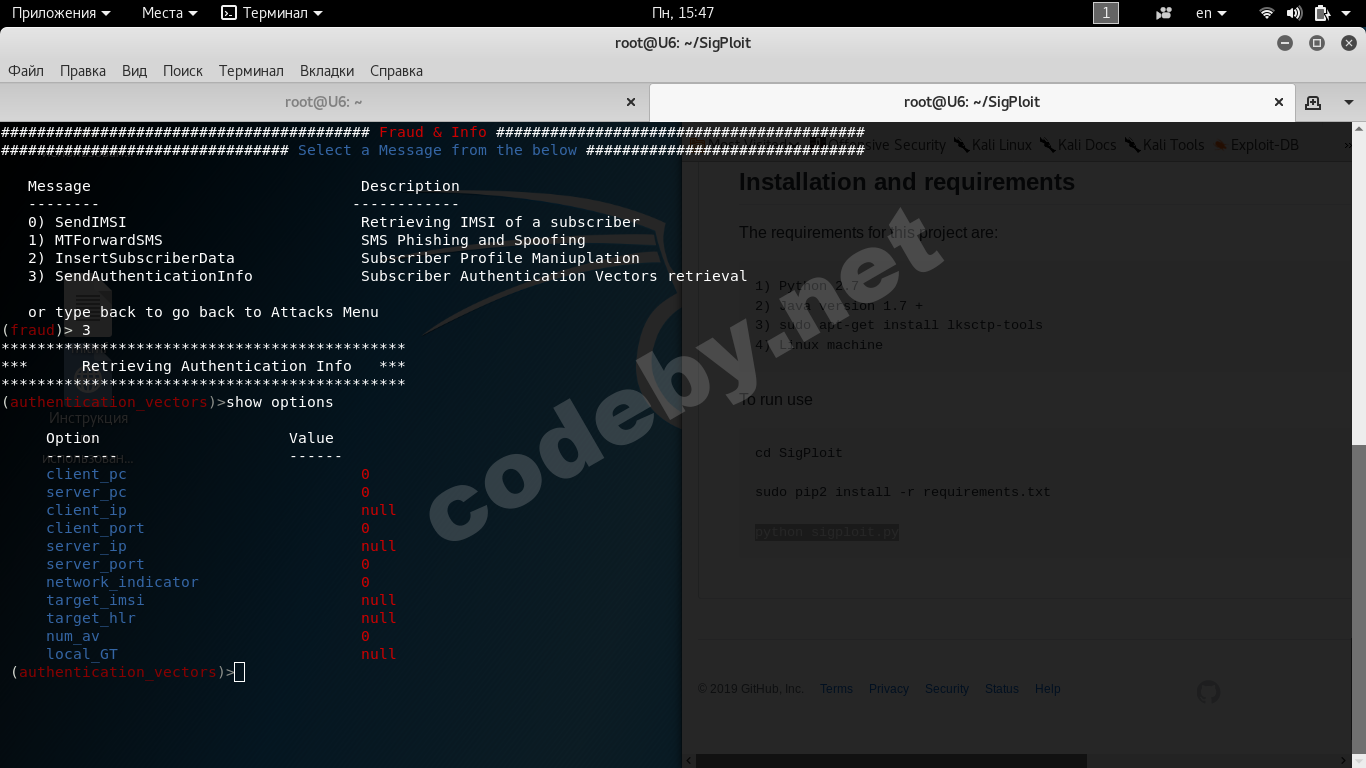The height and width of the screenshot is (768, 1366).
Task: Click the 'sudo pip2 install -r requirements.txt' line
Action: point(902,492)
